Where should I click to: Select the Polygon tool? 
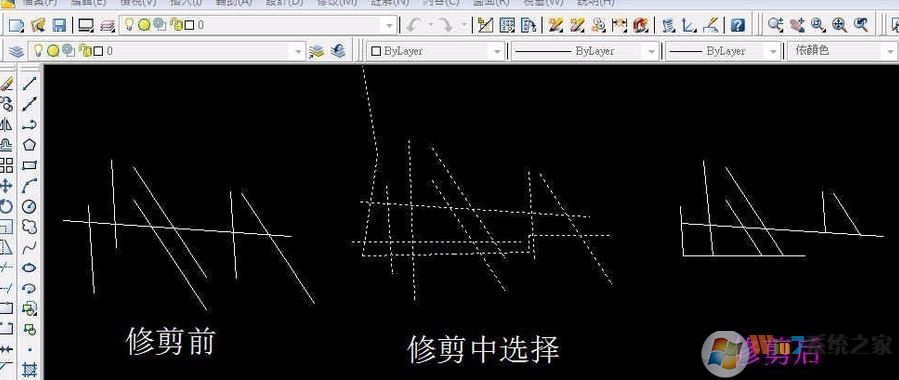pos(29,144)
